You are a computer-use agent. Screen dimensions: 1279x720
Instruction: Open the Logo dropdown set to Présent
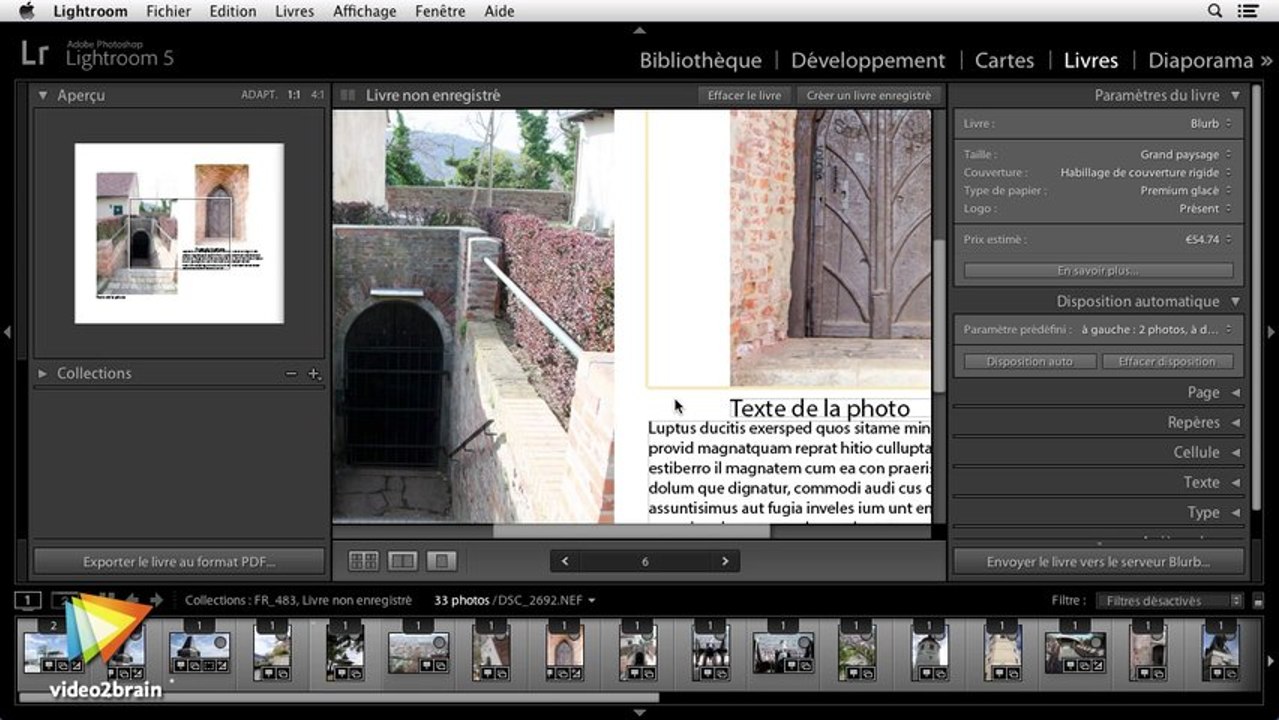(x=1206, y=209)
